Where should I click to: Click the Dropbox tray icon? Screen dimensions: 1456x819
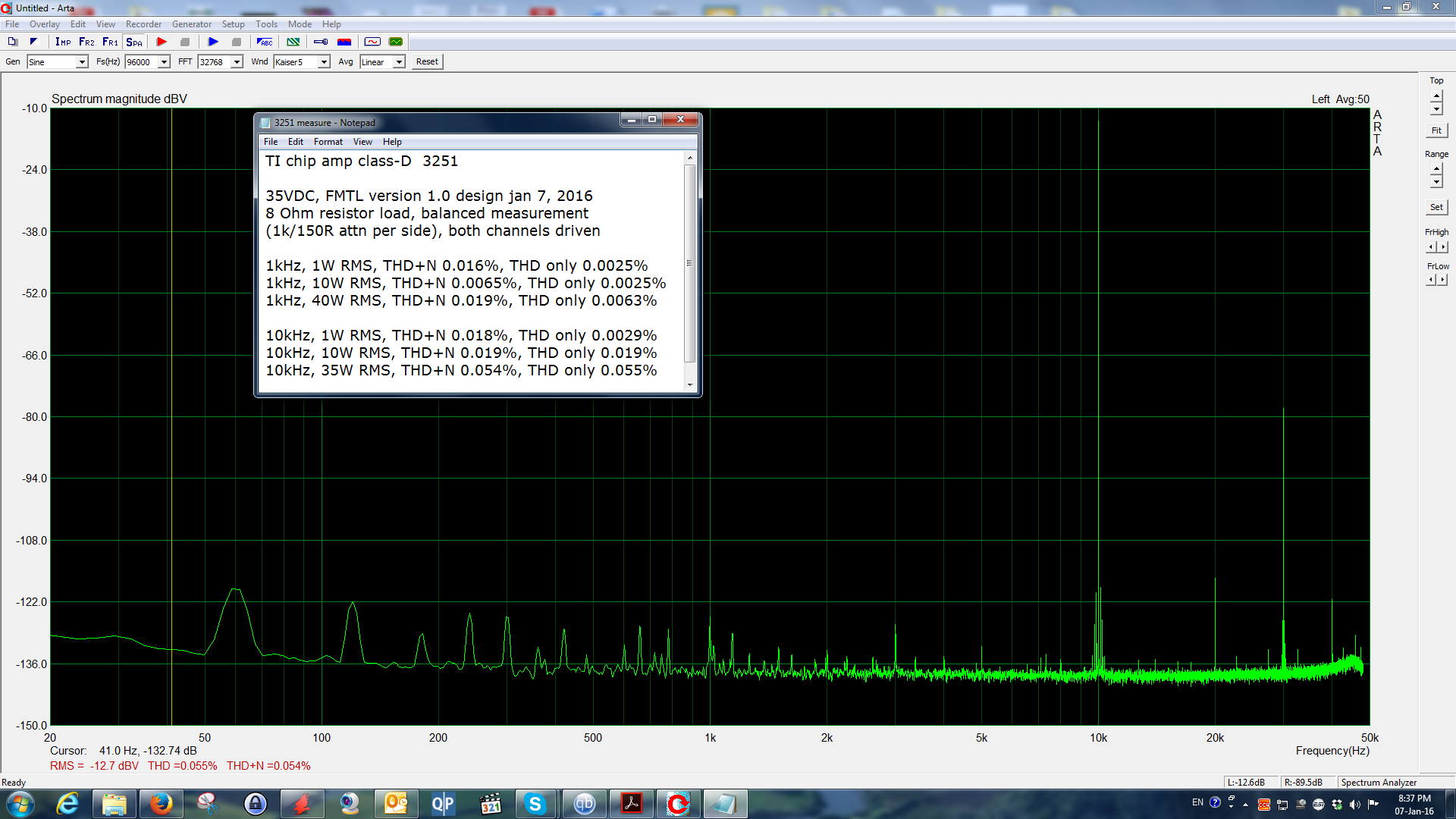[1337, 804]
